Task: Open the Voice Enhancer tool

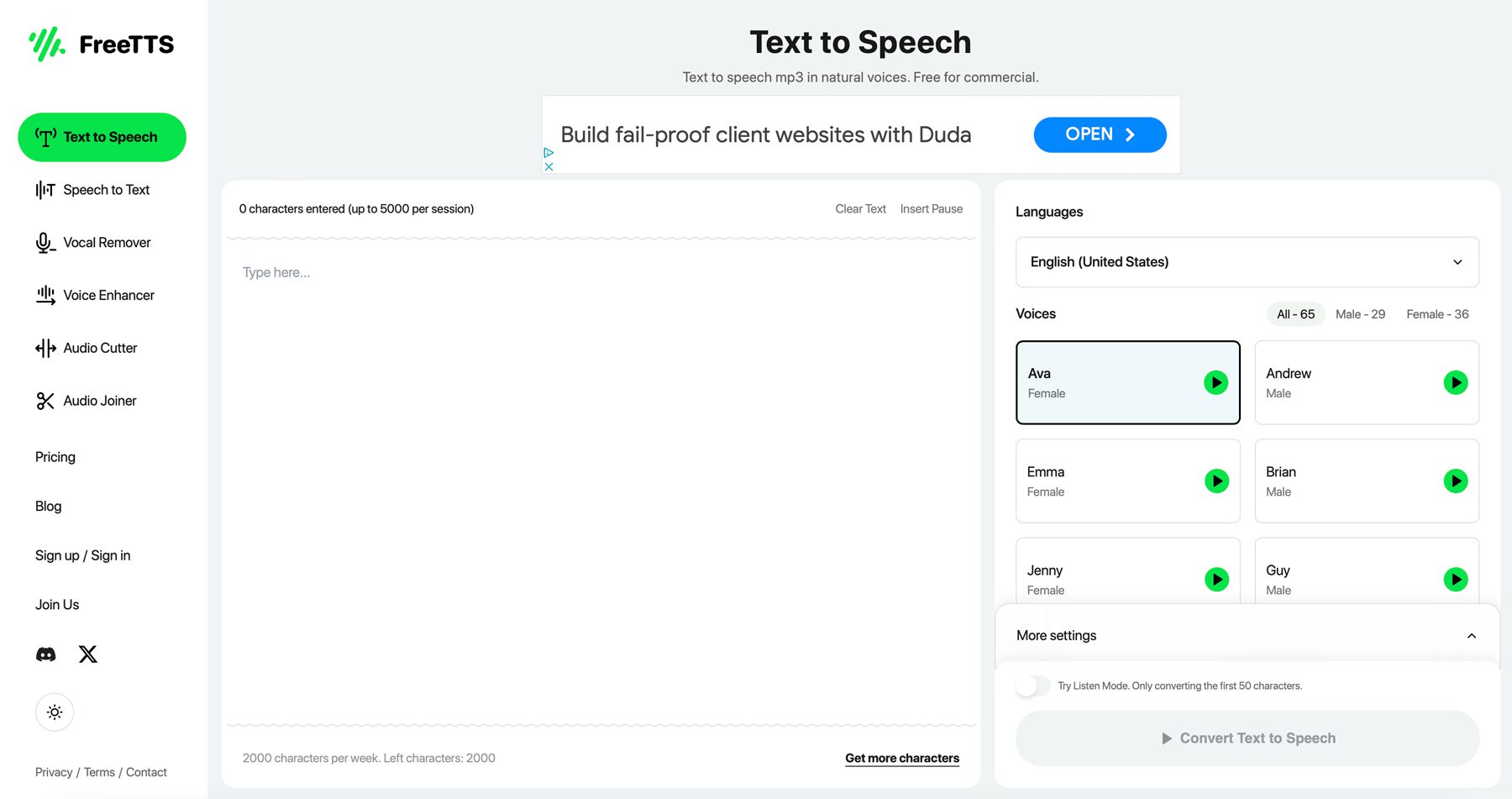Action: [x=108, y=295]
